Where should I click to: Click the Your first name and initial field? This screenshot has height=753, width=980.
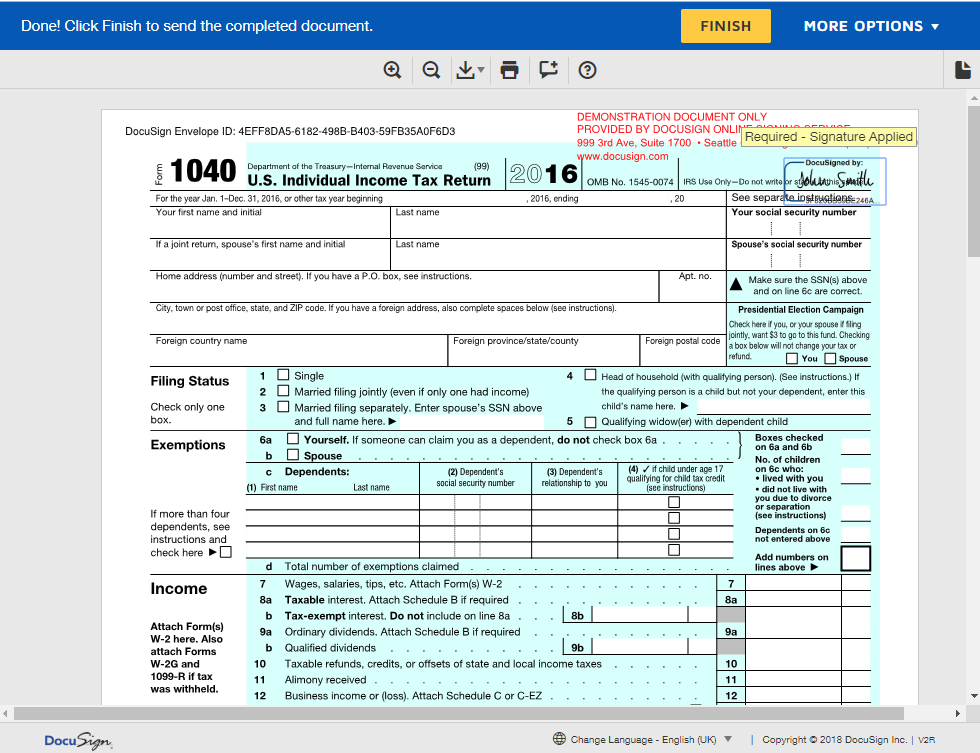pyautogui.click(x=270, y=222)
